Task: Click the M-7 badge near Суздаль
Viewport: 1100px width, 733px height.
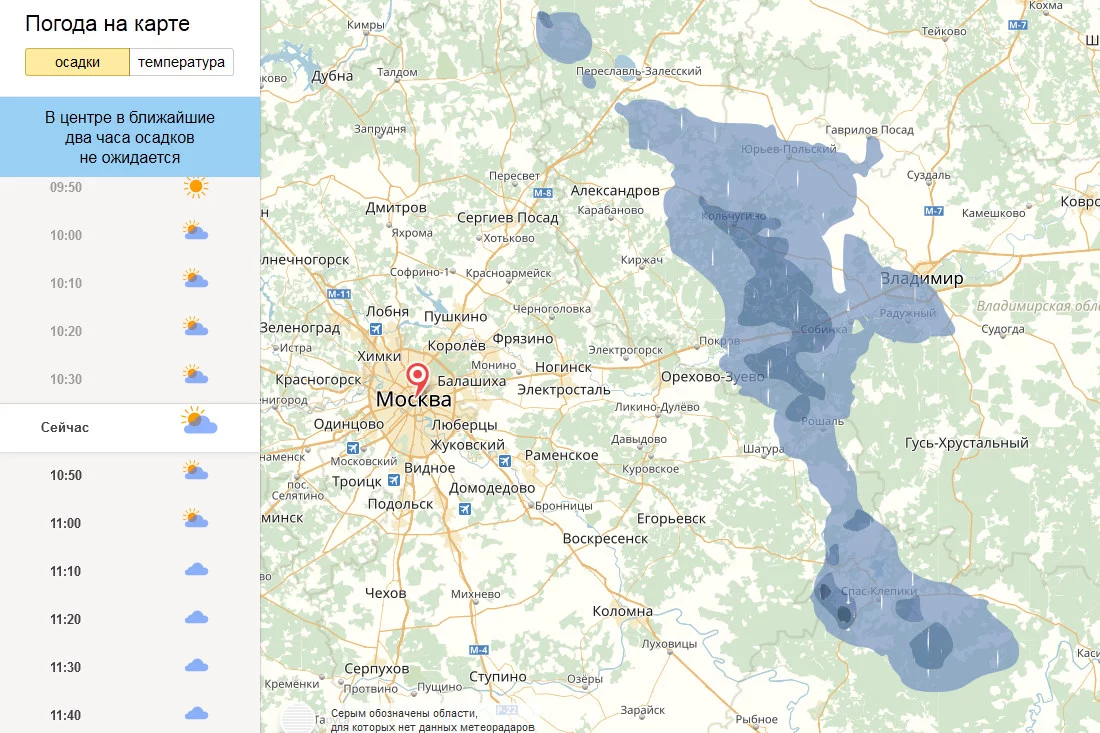Action: coord(933,211)
